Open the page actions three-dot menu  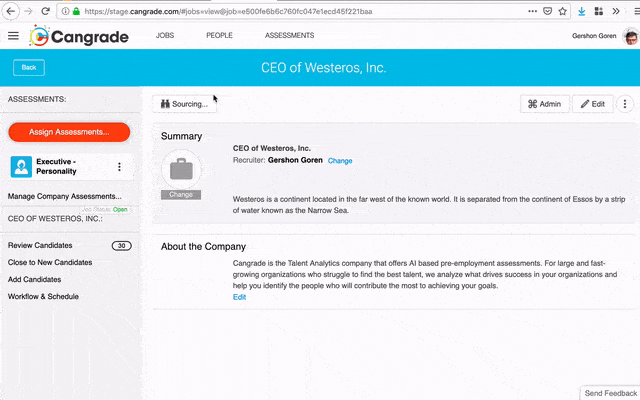pos(532,11)
